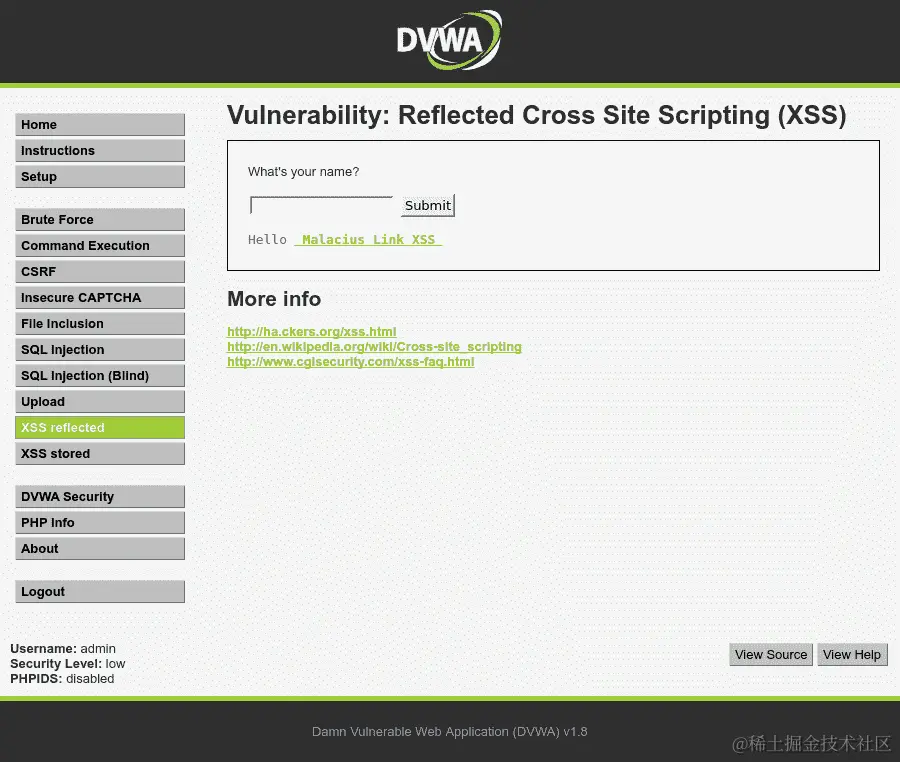This screenshot has height=762, width=900.
Task: Click the highlighted XSS reflected item
Action: tap(100, 427)
